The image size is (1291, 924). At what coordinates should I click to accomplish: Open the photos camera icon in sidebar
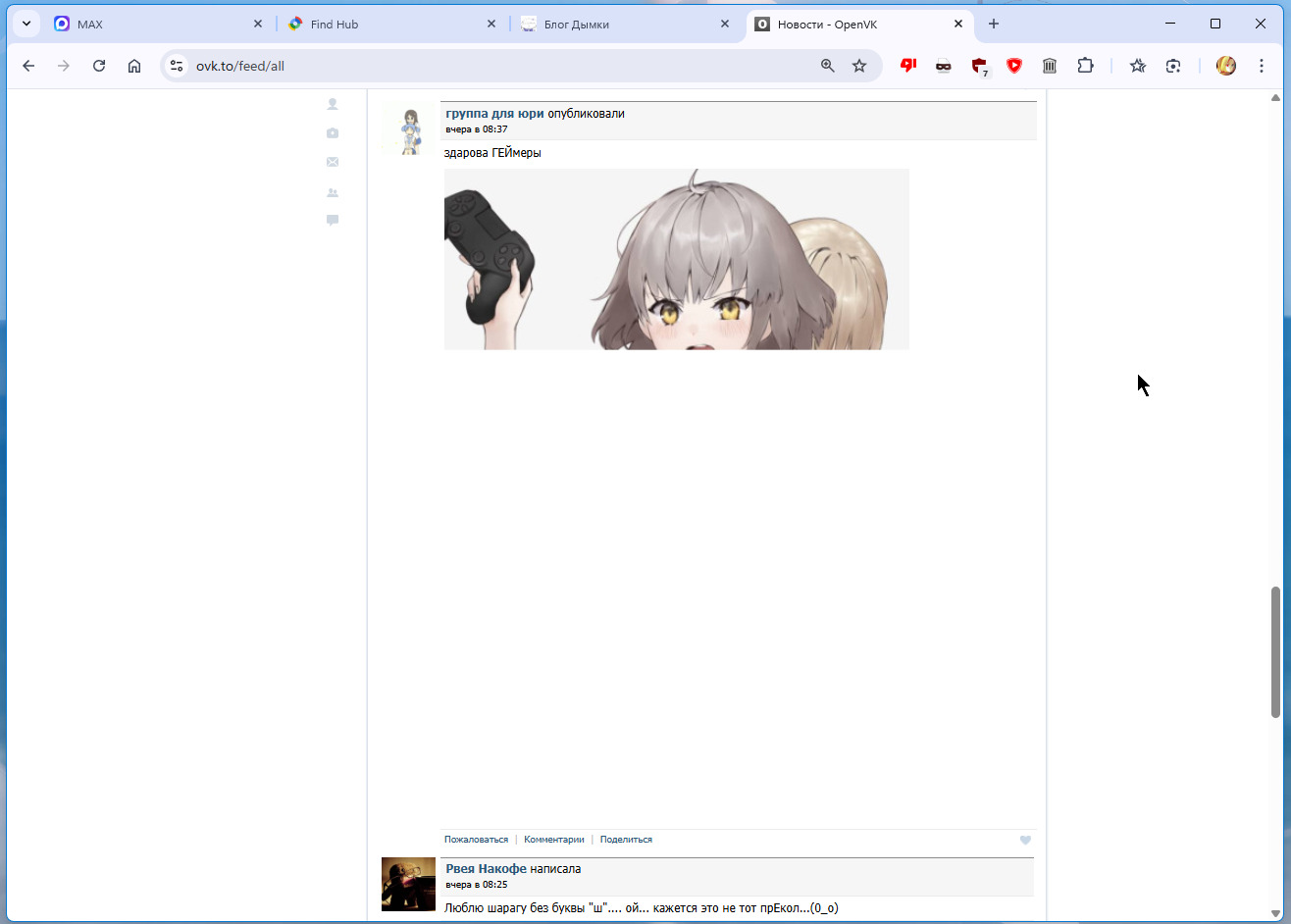[x=333, y=133]
